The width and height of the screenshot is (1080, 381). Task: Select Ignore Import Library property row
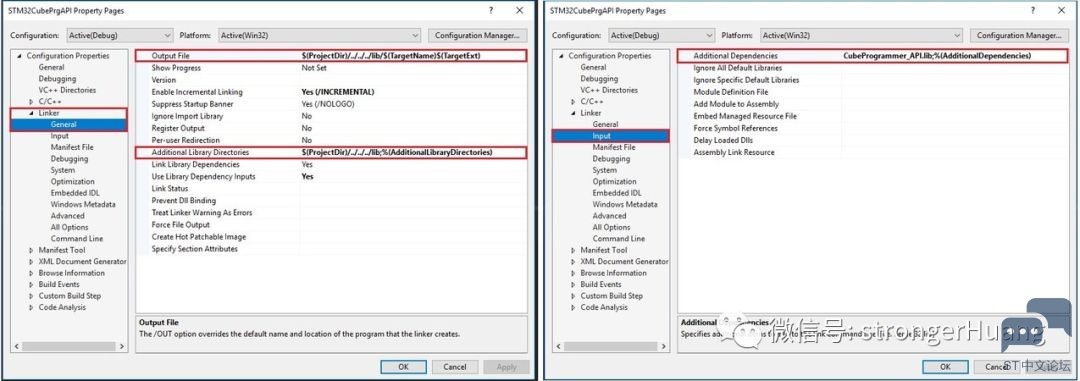tap(332, 116)
